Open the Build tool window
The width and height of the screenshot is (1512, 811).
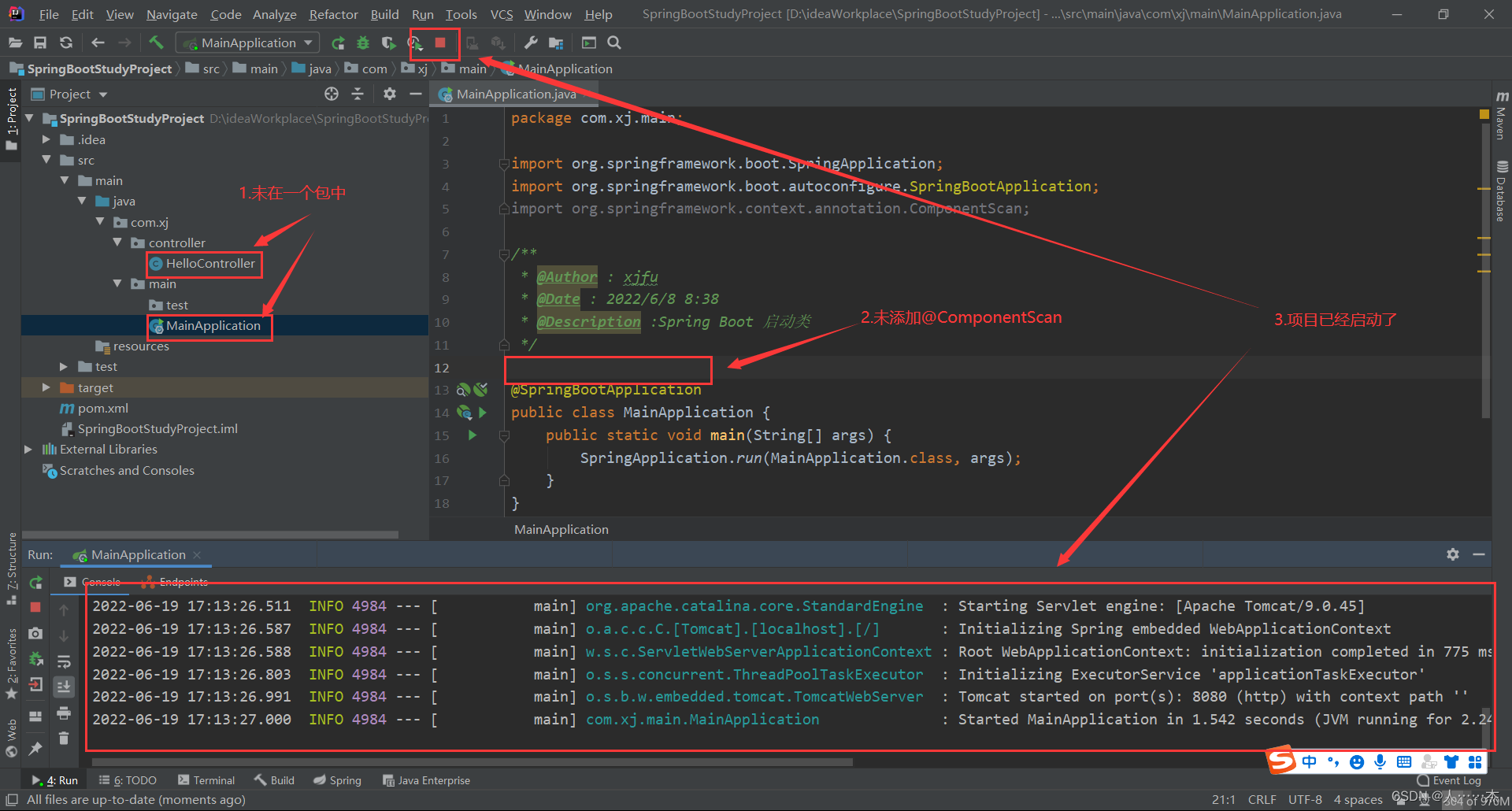[x=274, y=780]
